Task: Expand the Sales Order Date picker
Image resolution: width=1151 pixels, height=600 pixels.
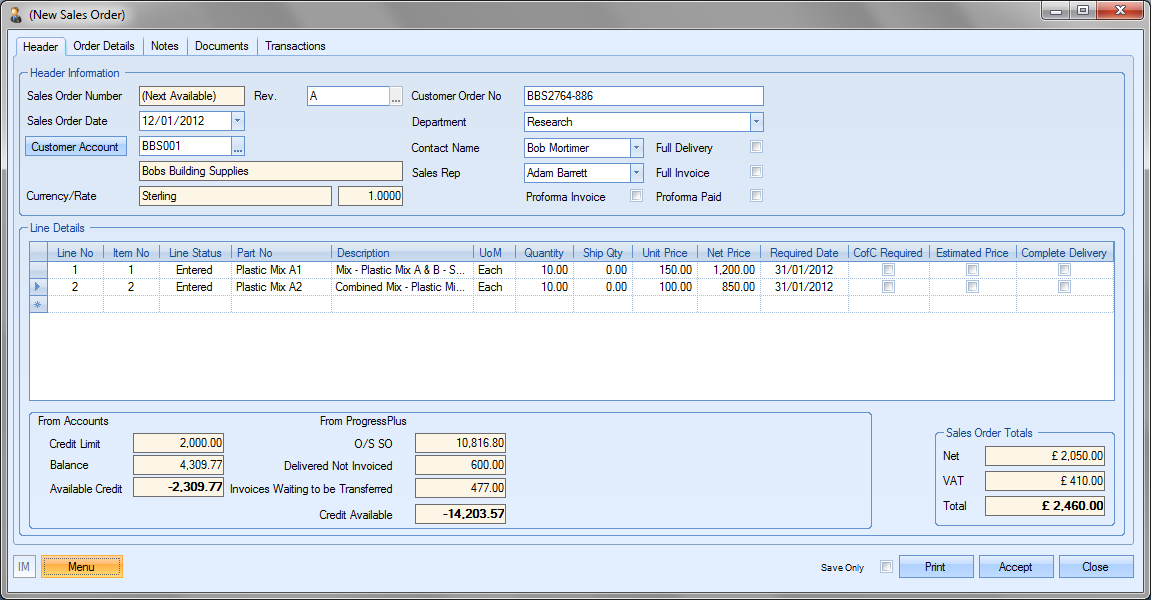Action: tap(237, 121)
